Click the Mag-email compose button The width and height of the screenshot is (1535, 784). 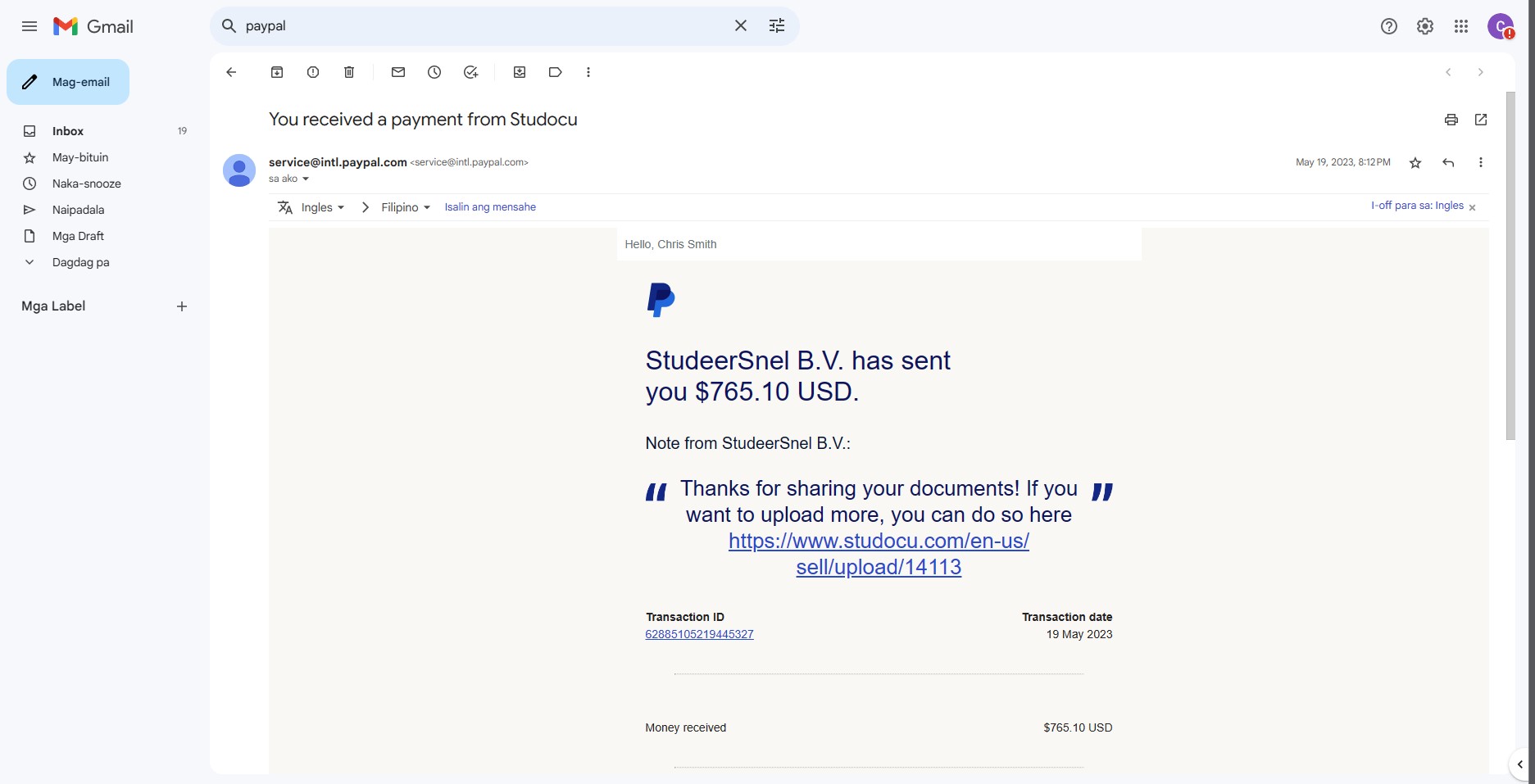pyautogui.click(x=68, y=82)
